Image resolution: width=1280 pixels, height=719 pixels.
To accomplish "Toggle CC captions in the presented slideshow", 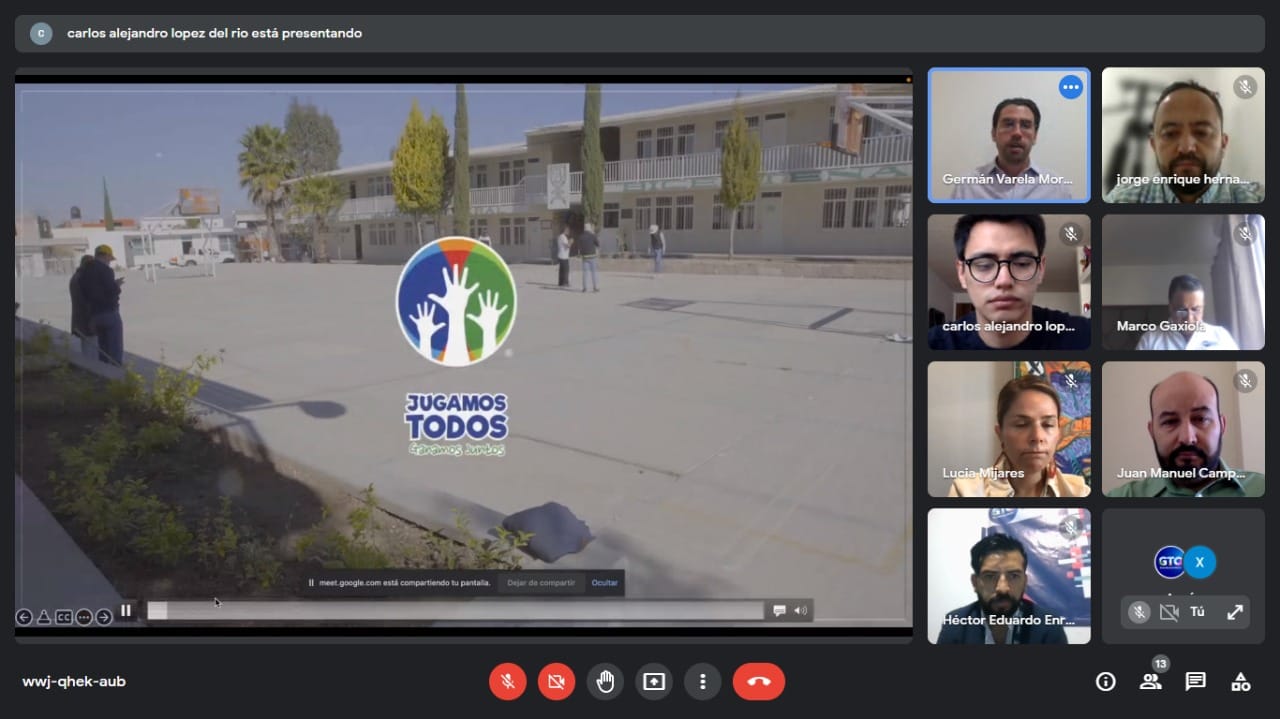I will (64, 617).
